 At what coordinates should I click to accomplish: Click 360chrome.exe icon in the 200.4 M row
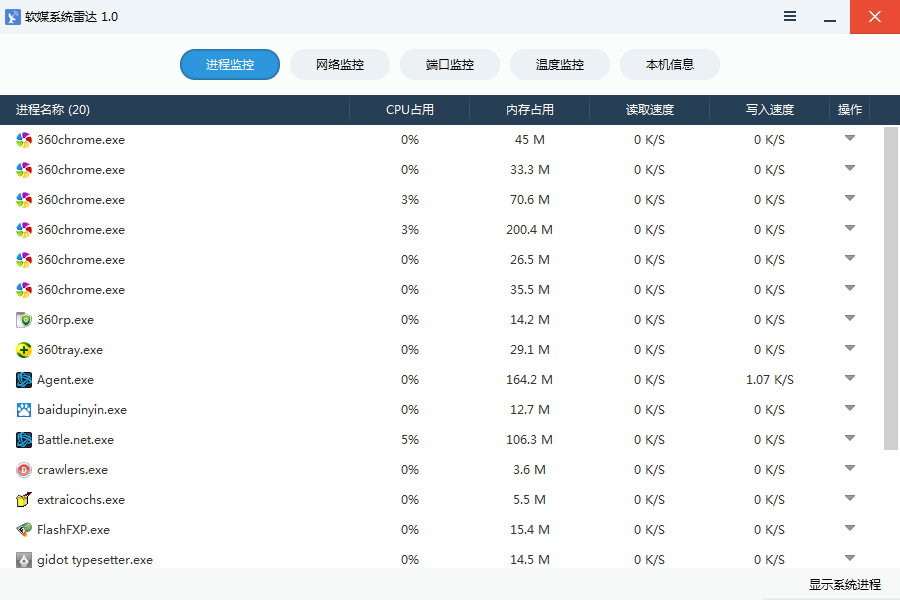(24, 230)
